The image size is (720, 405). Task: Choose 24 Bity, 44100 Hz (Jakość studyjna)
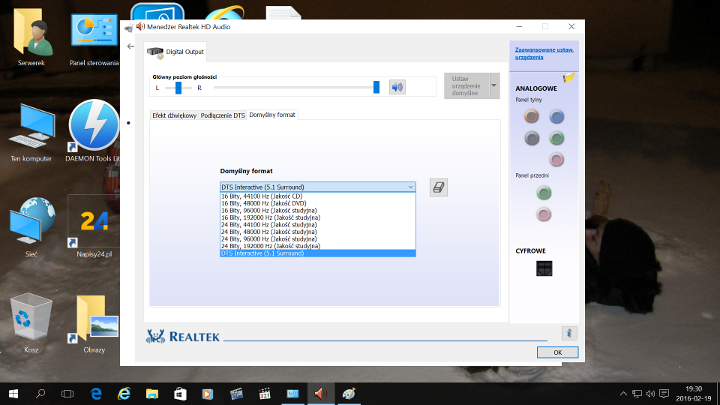pyautogui.click(x=318, y=225)
